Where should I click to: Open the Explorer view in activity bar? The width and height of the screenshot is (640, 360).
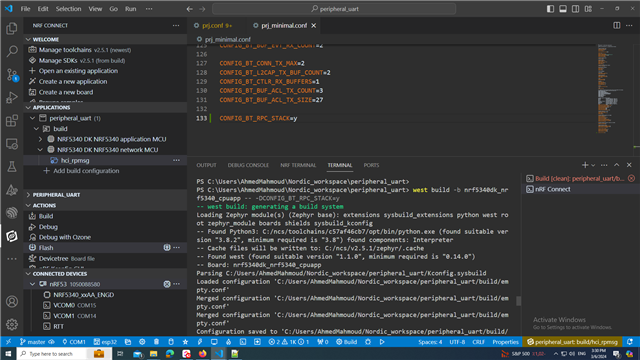(x=12, y=28)
